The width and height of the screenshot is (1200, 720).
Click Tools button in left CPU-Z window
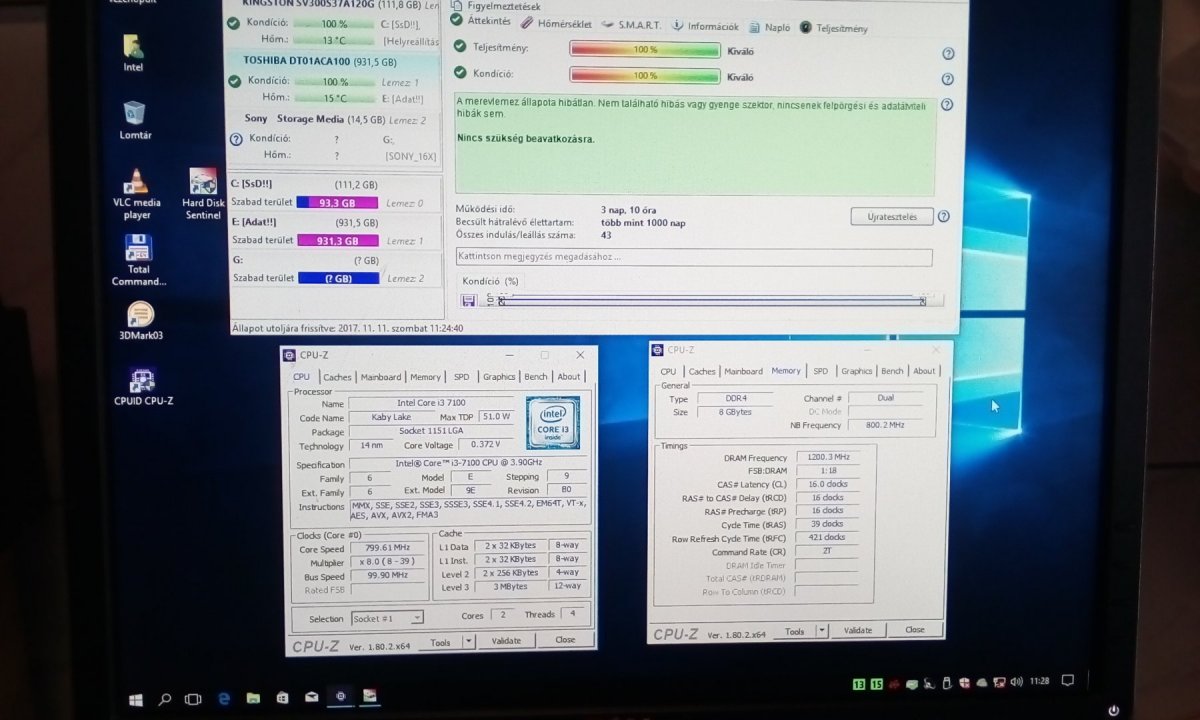pos(440,642)
